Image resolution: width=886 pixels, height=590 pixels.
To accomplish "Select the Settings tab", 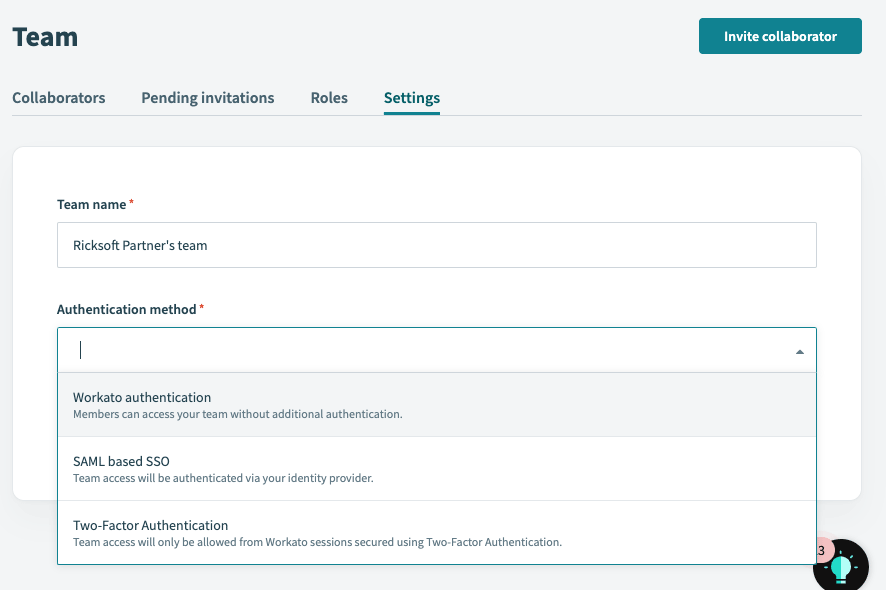I will (x=411, y=98).
